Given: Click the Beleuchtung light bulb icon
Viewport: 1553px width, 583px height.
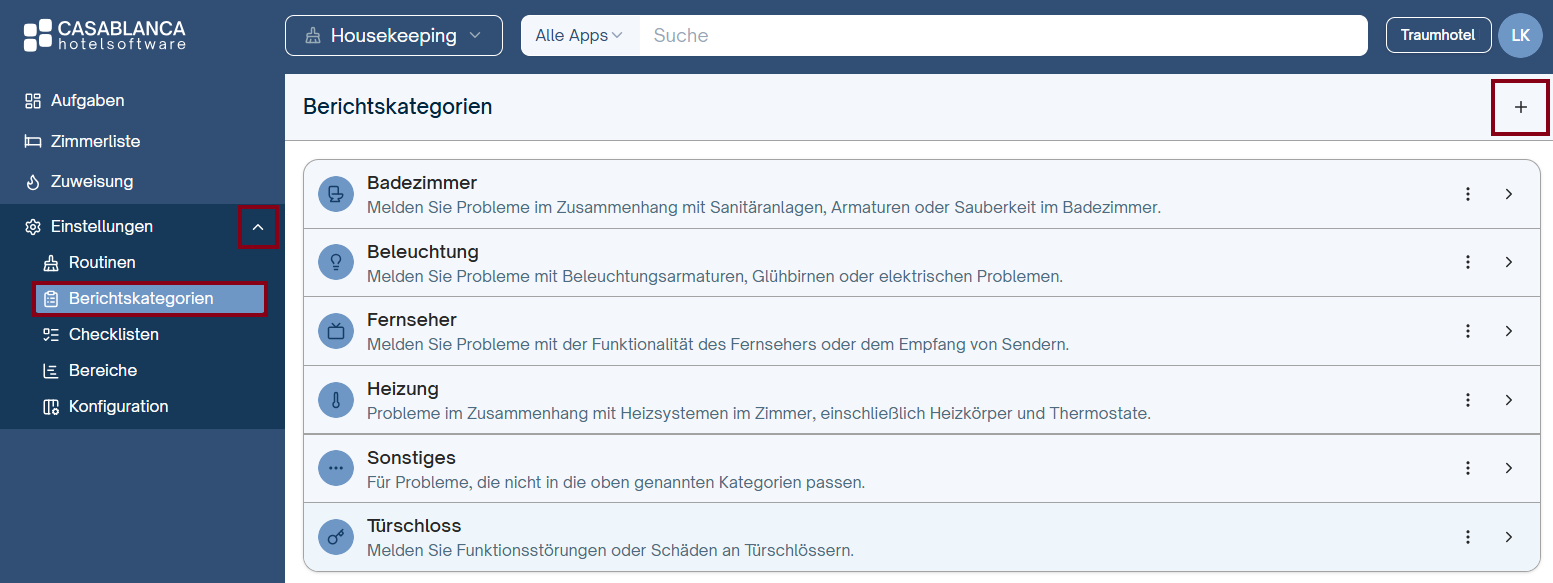Looking at the screenshot, I should point(336,262).
